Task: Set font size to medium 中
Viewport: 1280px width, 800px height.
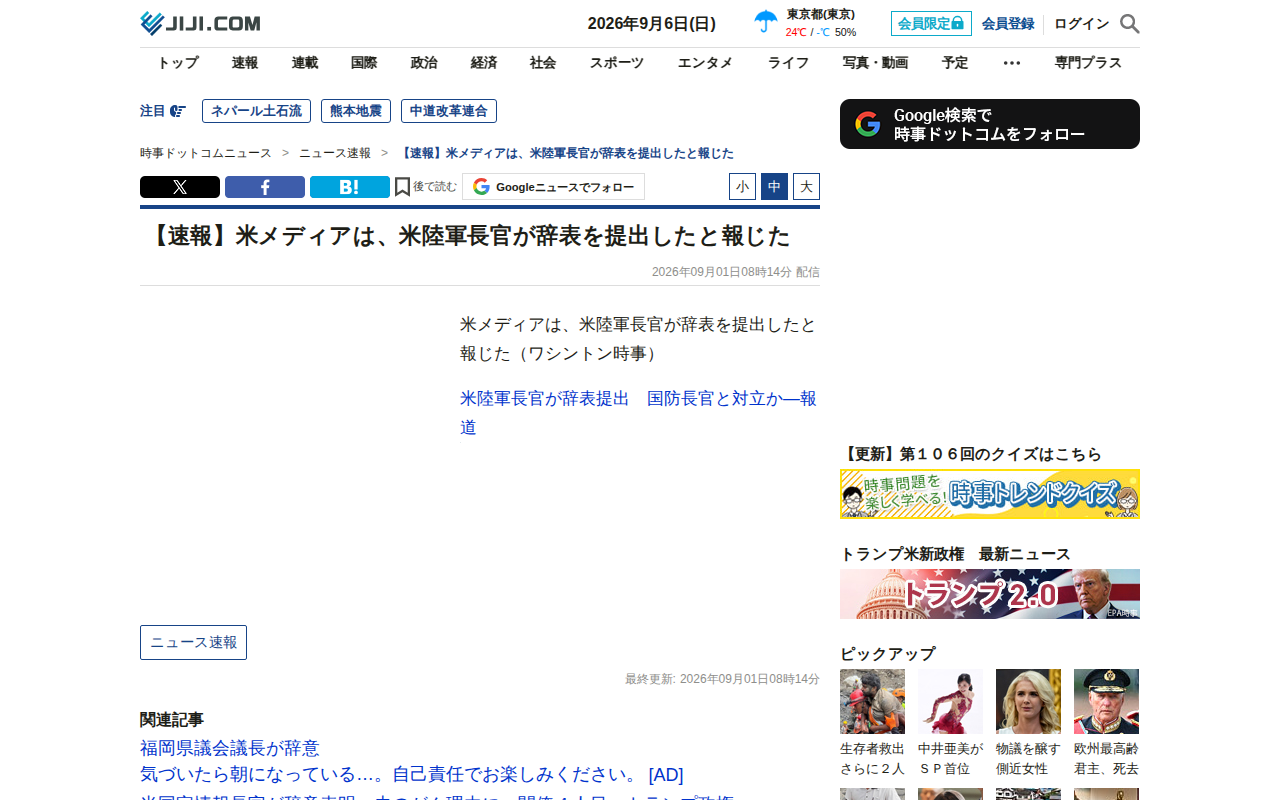Action: tap(774, 187)
